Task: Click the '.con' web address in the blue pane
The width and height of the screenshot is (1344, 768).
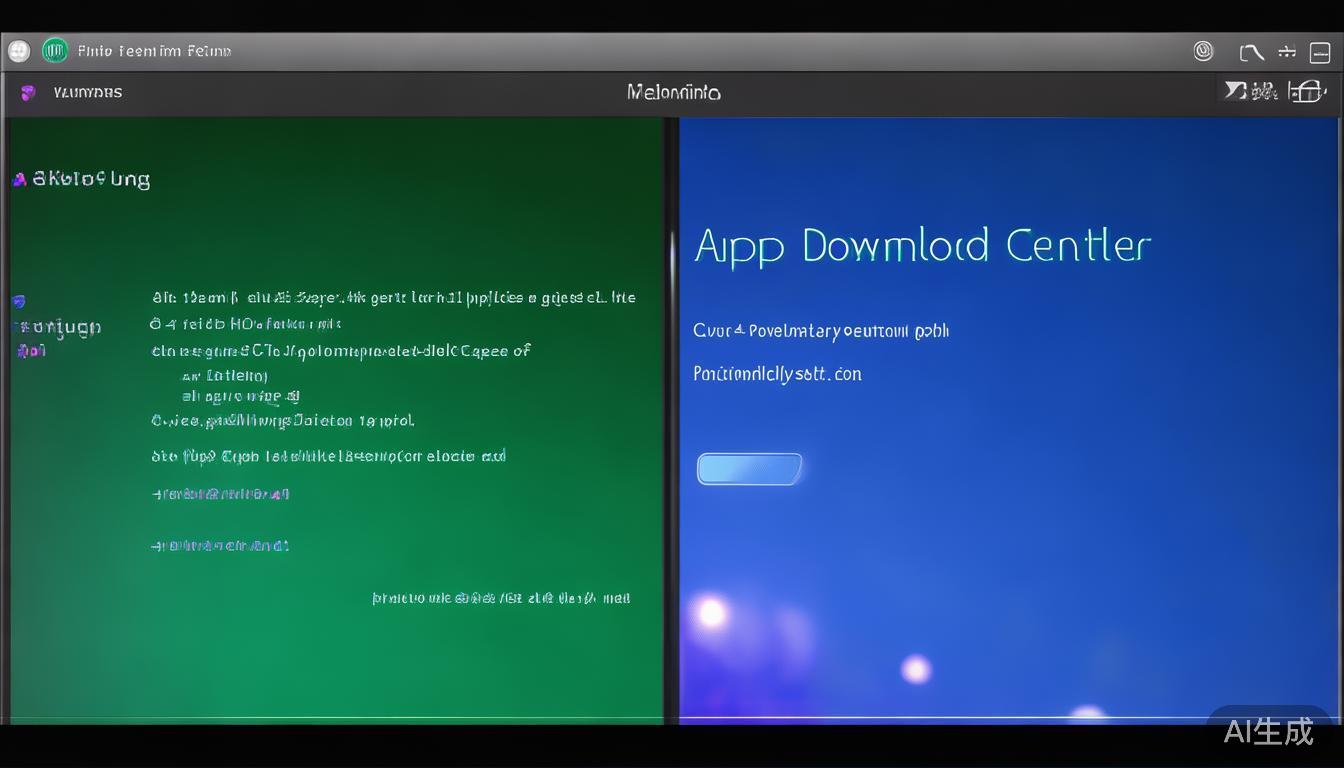Action: pos(777,374)
